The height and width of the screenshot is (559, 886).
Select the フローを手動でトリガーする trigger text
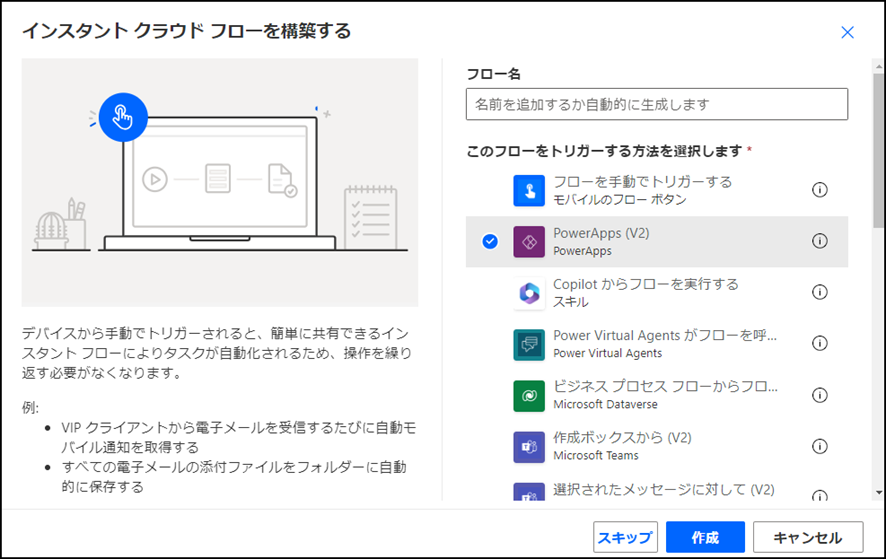pos(642,182)
